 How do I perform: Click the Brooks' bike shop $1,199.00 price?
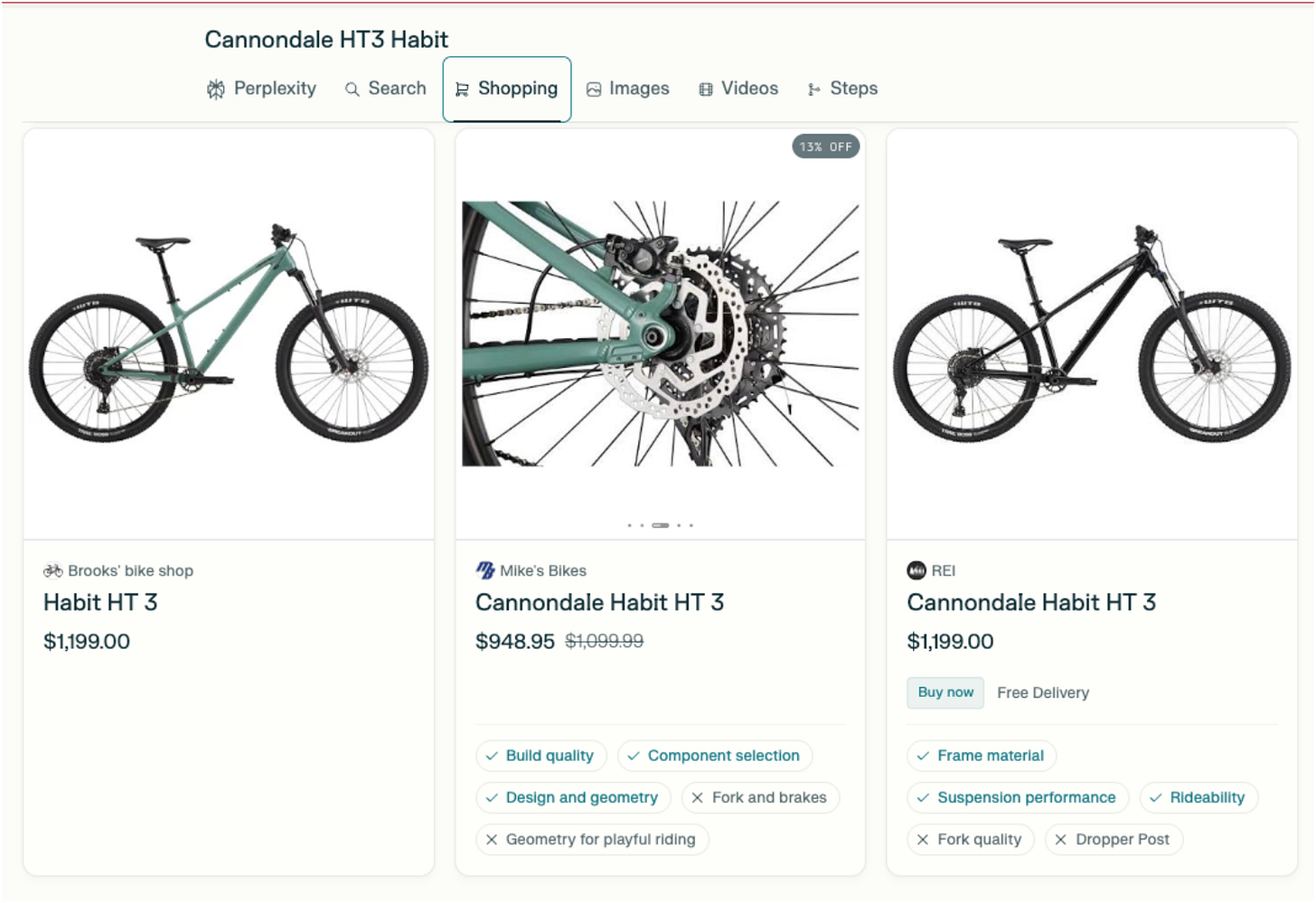tap(87, 642)
